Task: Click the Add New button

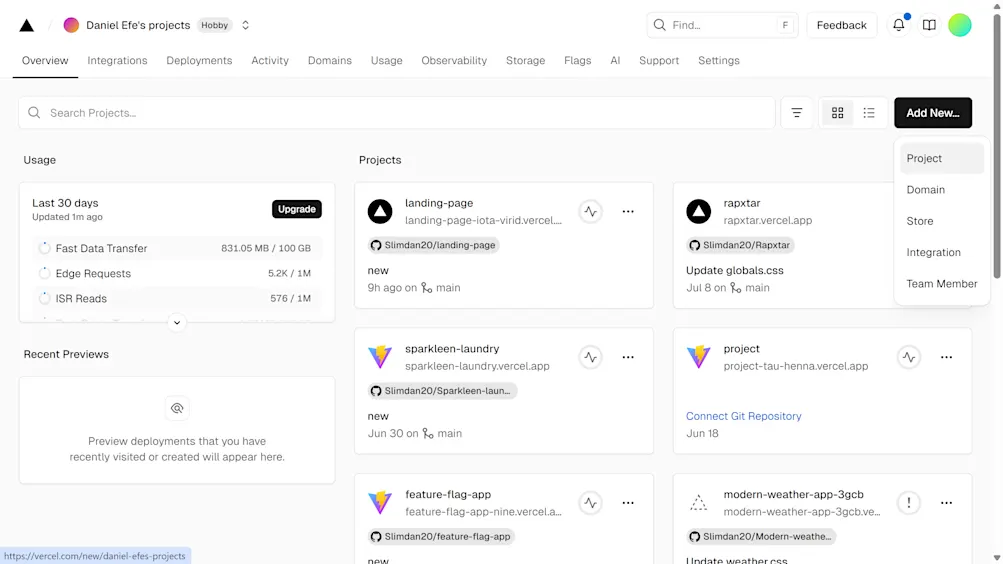Action: 933,113
